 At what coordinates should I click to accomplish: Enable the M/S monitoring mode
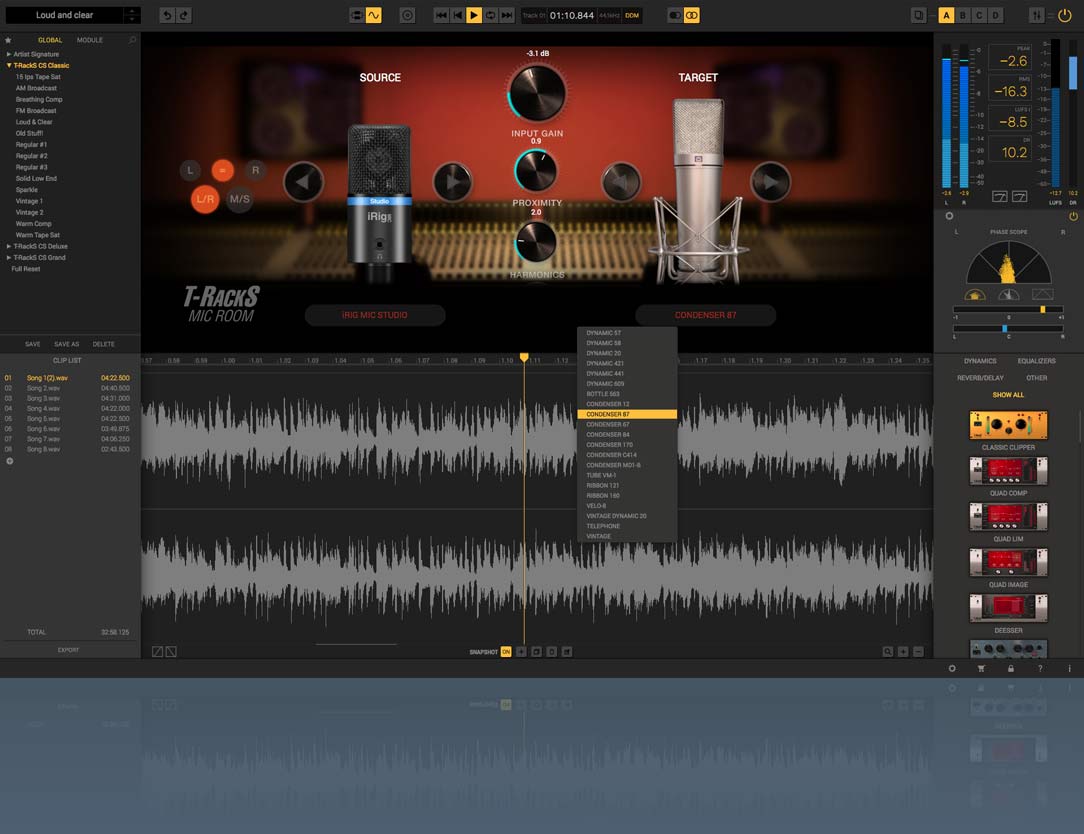click(x=239, y=199)
